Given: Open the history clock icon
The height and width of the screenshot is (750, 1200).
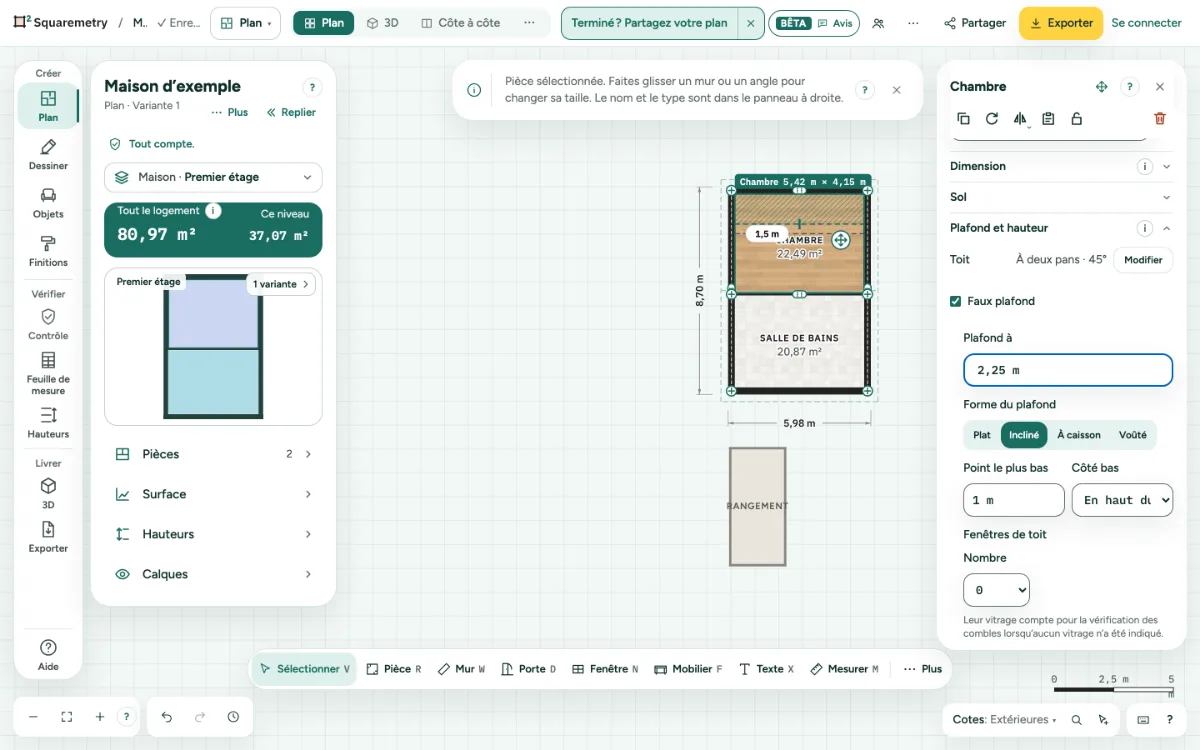Looking at the screenshot, I should [233, 717].
